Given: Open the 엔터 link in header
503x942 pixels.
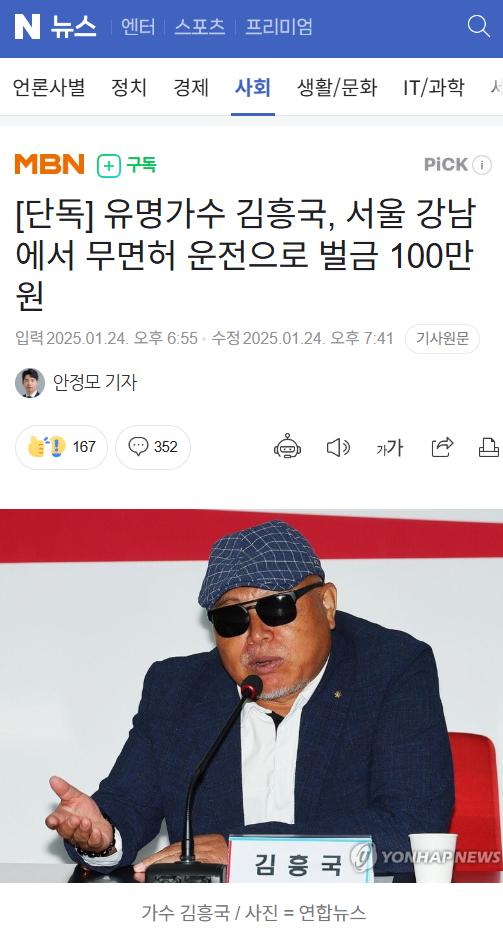Looking at the screenshot, I should pyautogui.click(x=138, y=27).
